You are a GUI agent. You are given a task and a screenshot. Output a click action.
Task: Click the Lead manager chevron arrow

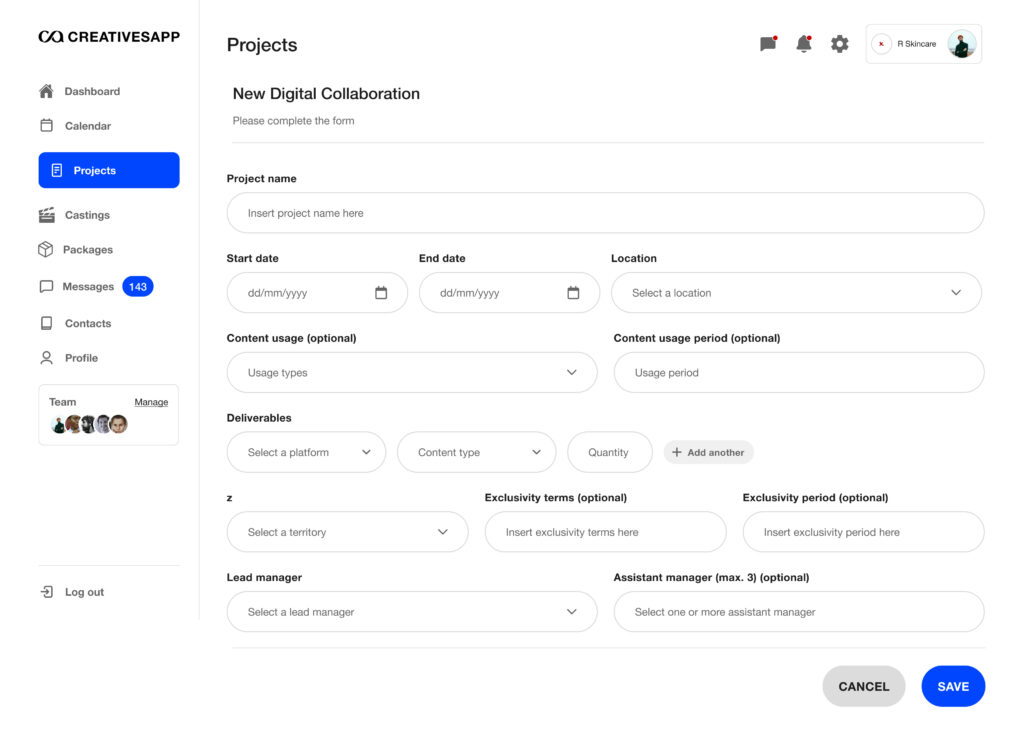(572, 612)
